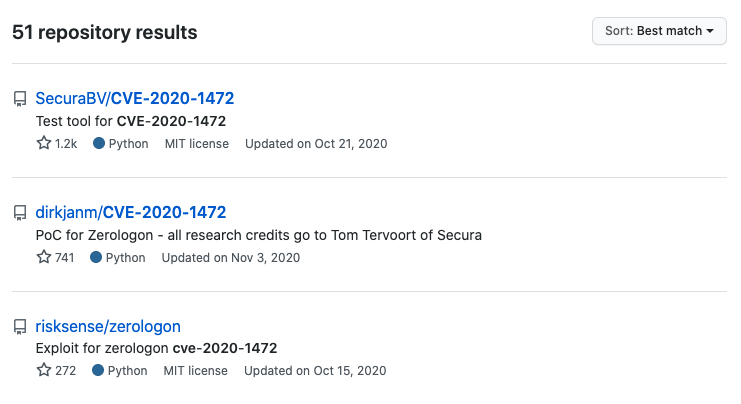Click 'Updated on Nov 3, 2020' timestamp
Screen dimensions: 741x404
coord(231,258)
